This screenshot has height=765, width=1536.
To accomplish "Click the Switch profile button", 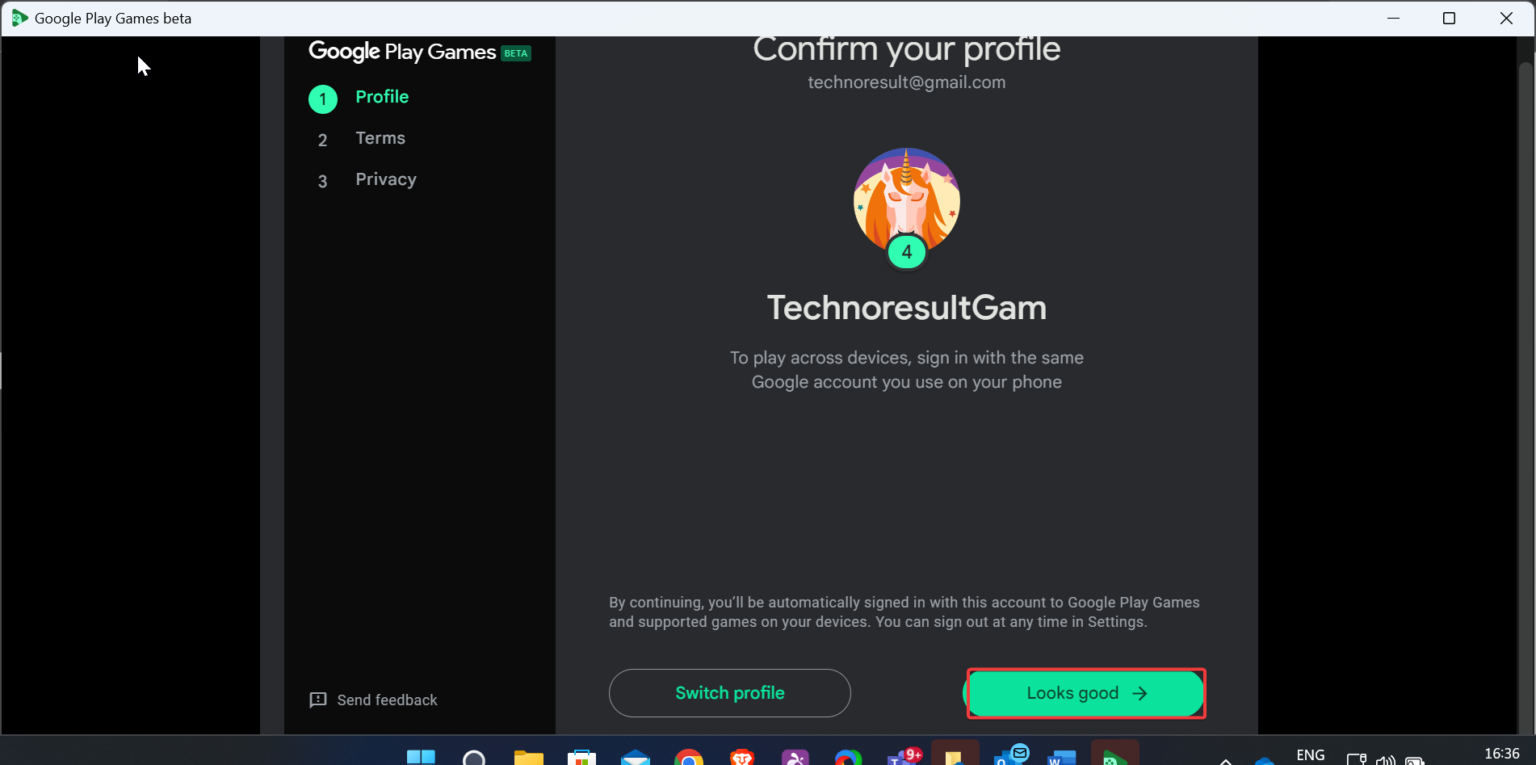I will coord(729,692).
